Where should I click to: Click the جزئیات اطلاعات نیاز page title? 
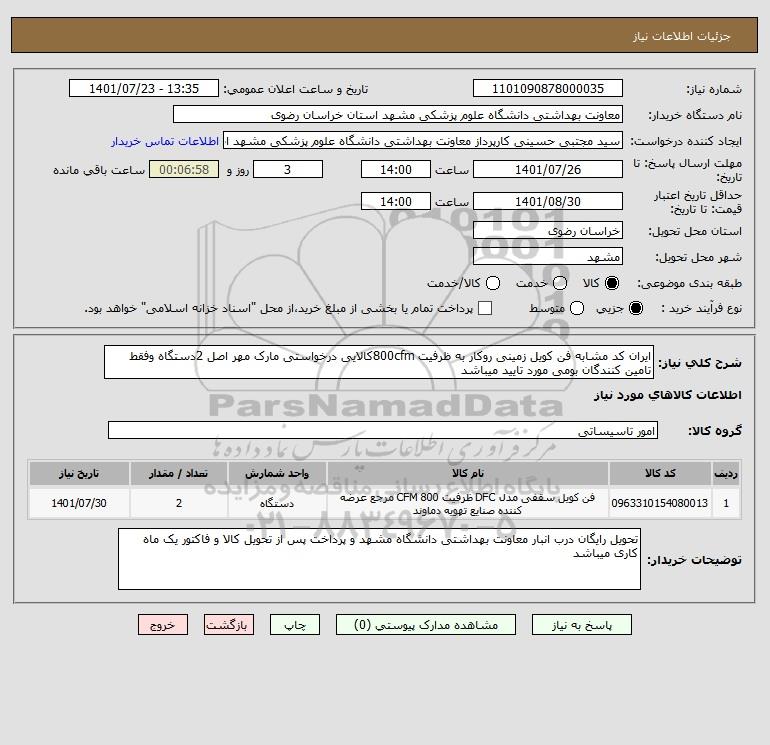coord(682,36)
